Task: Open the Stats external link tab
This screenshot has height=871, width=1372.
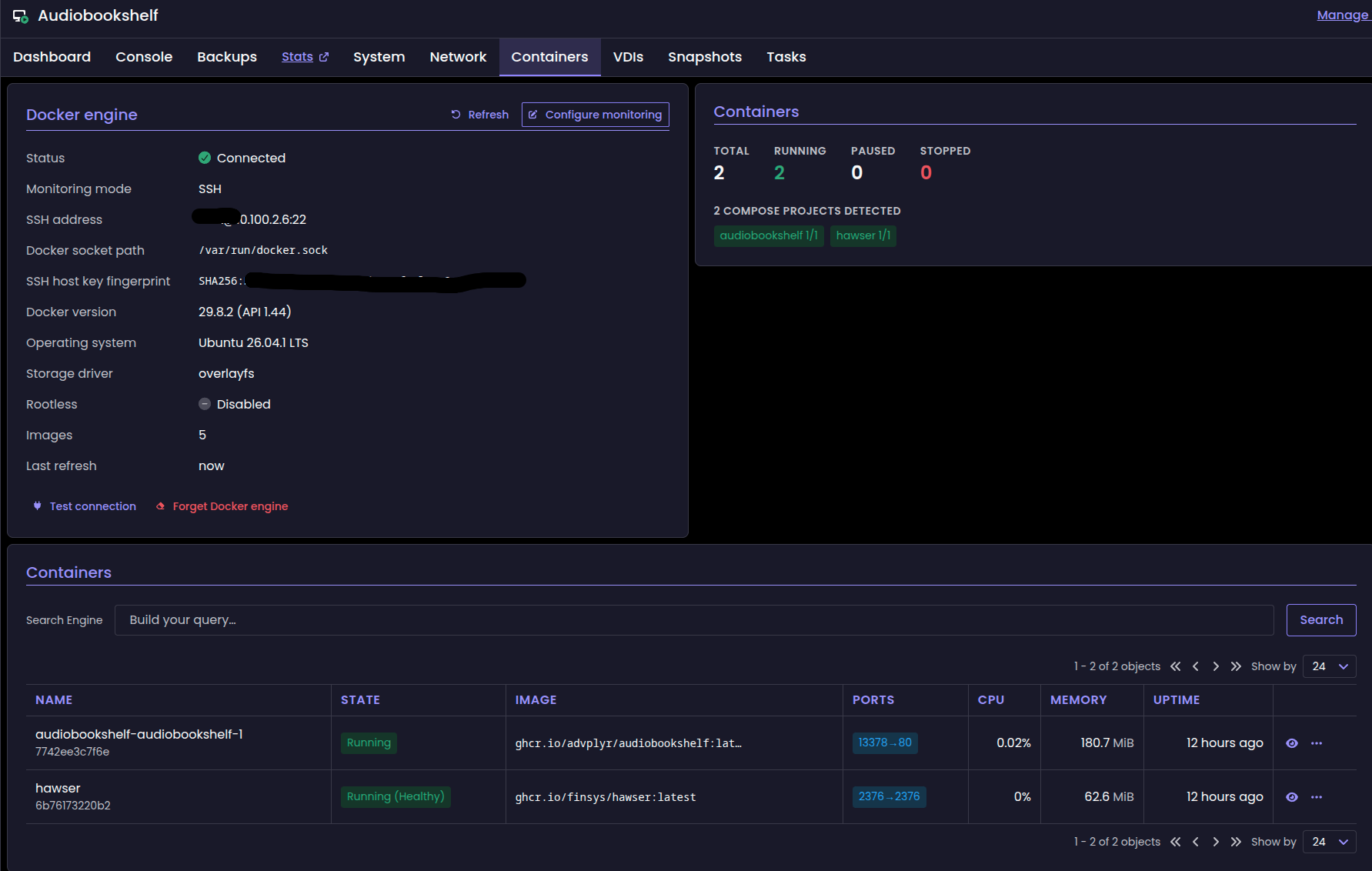Action: (305, 57)
